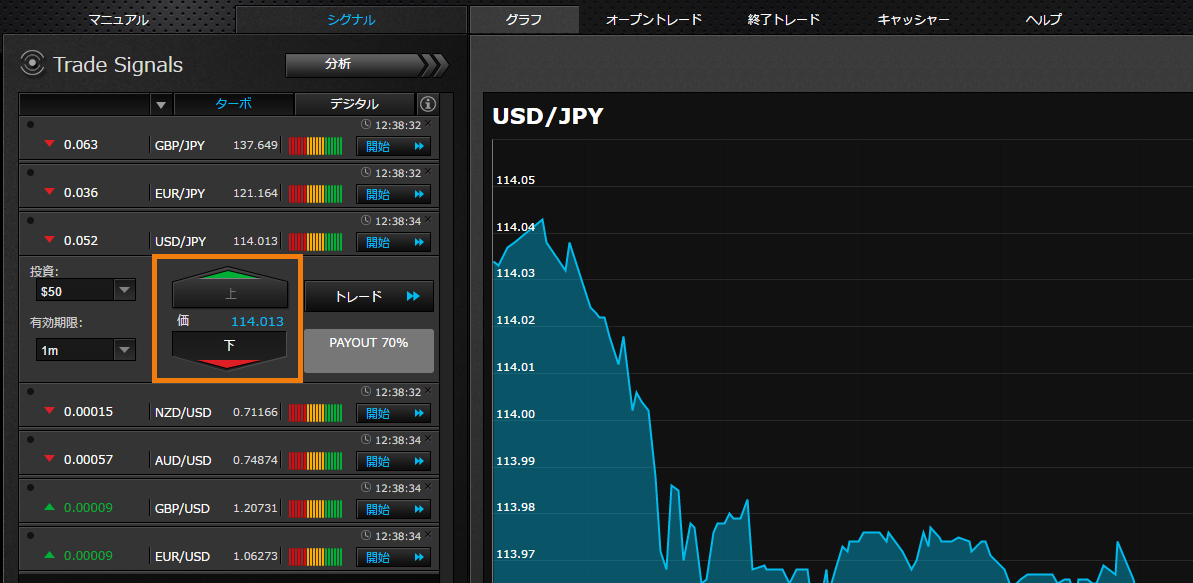Close the GBP/USD signal row

428,486
